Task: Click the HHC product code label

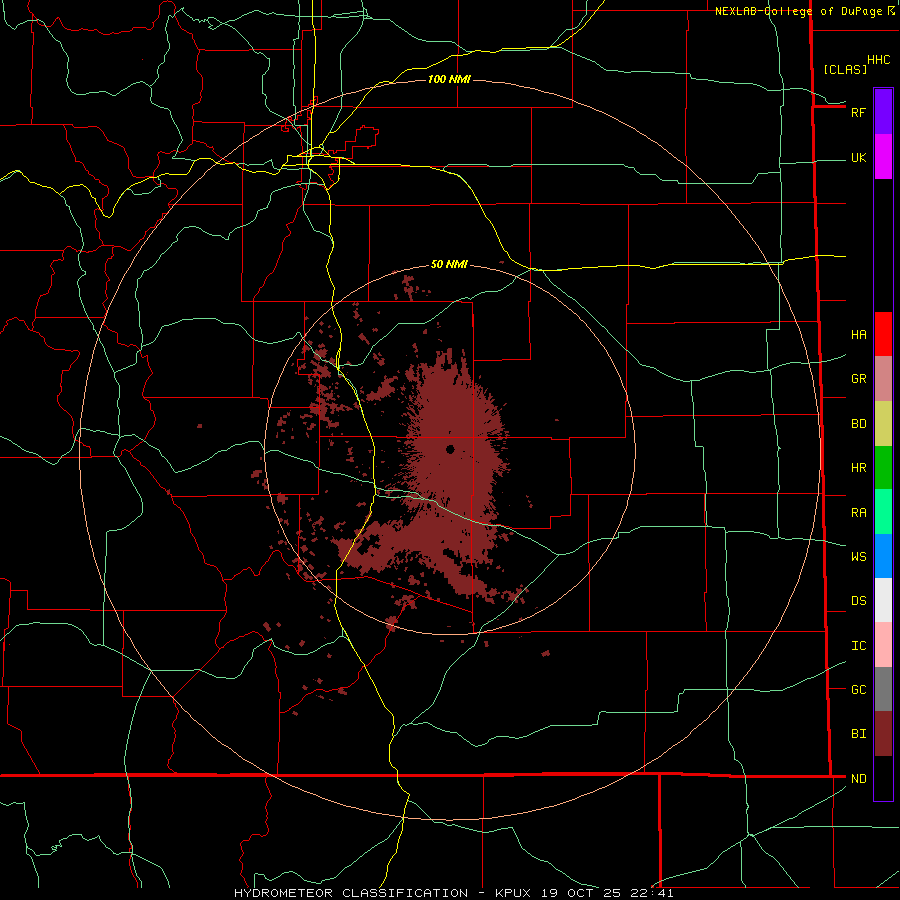Action: (878, 60)
